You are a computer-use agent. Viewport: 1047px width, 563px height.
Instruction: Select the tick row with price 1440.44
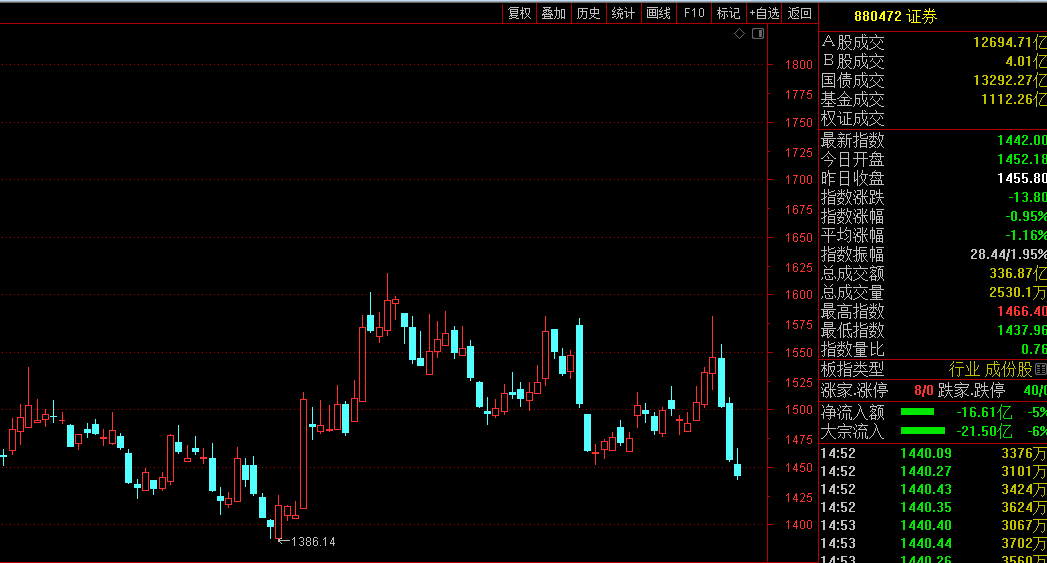933,544
